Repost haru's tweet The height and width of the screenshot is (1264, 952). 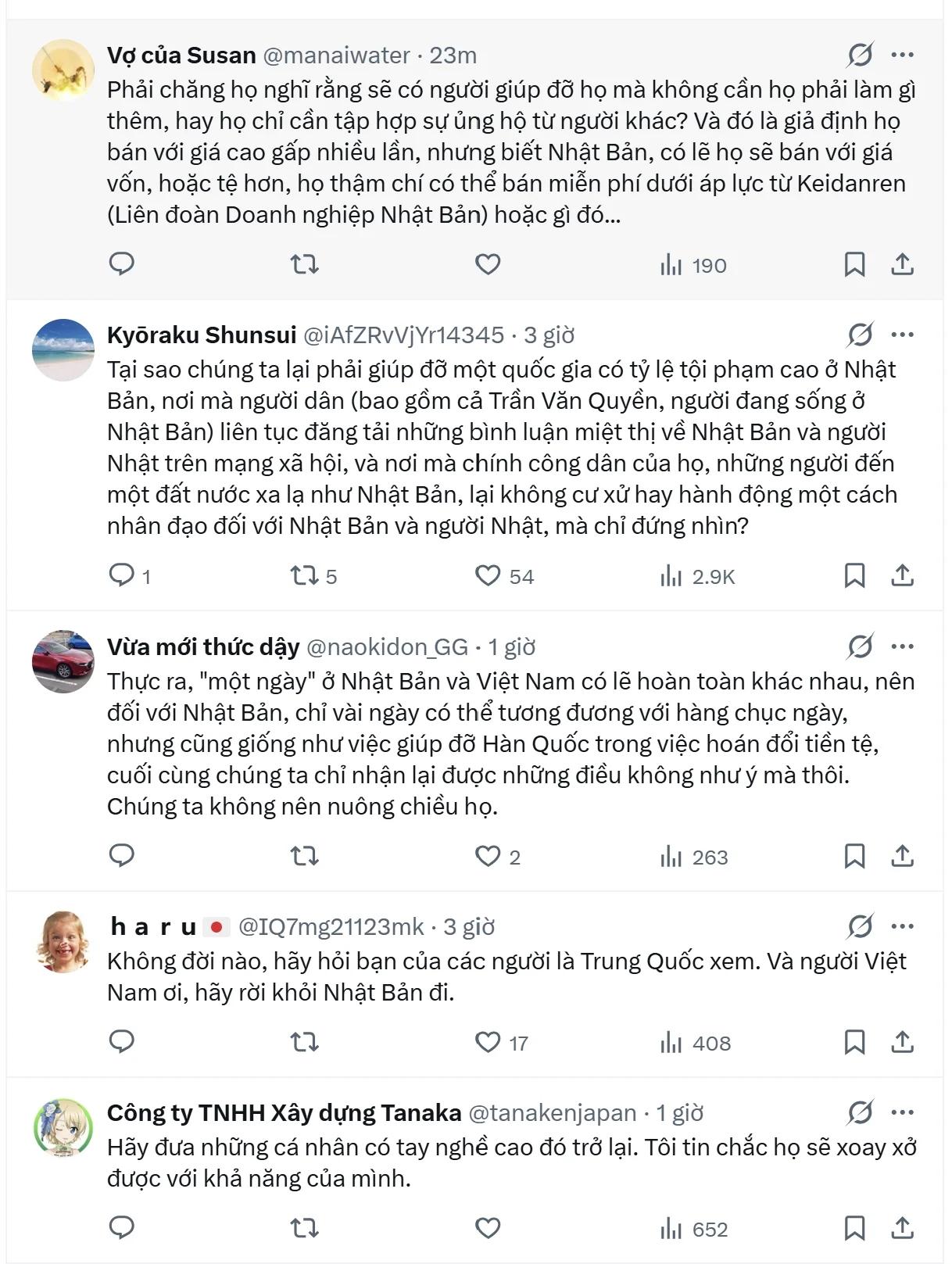point(304,1042)
